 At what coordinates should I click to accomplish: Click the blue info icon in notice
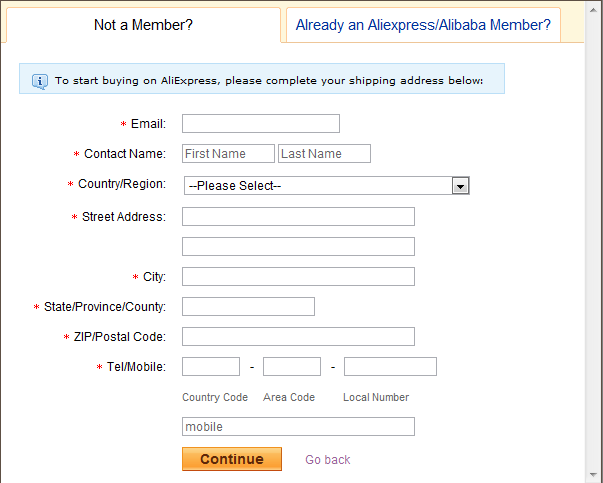(x=40, y=80)
